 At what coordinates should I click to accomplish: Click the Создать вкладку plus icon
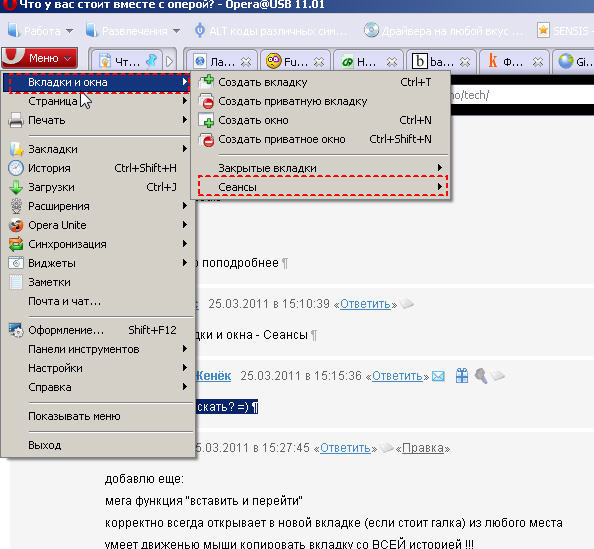click(207, 82)
